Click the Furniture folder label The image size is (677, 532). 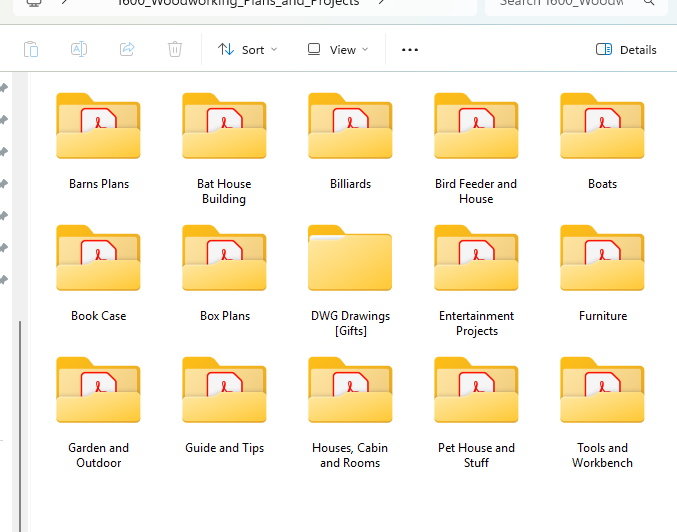point(603,316)
